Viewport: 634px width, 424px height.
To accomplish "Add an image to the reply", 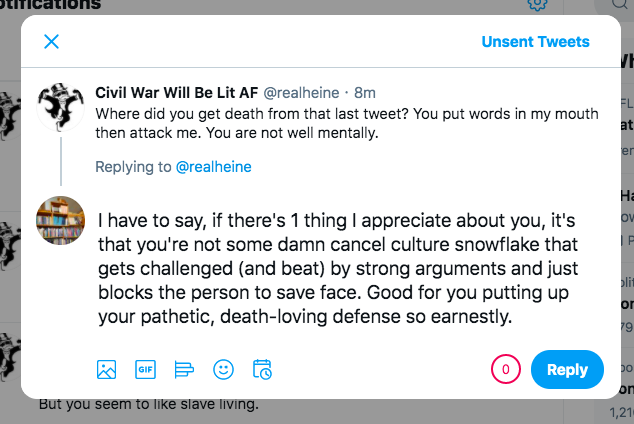I will tap(106, 369).
